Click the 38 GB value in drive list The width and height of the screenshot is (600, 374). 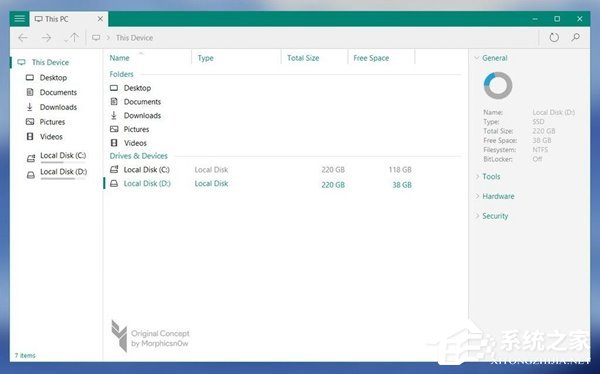pyautogui.click(x=402, y=185)
